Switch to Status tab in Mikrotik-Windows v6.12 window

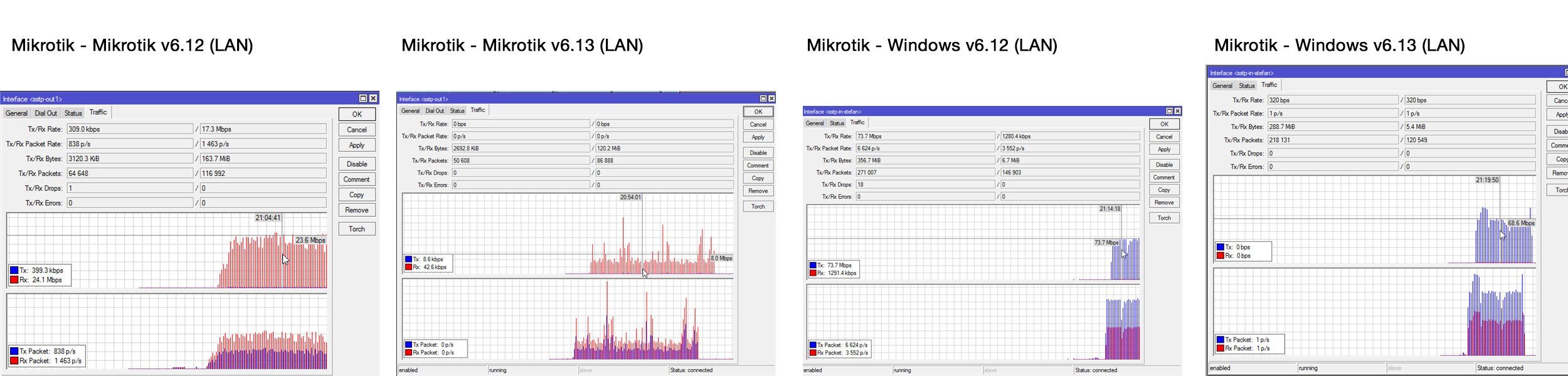point(837,123)
